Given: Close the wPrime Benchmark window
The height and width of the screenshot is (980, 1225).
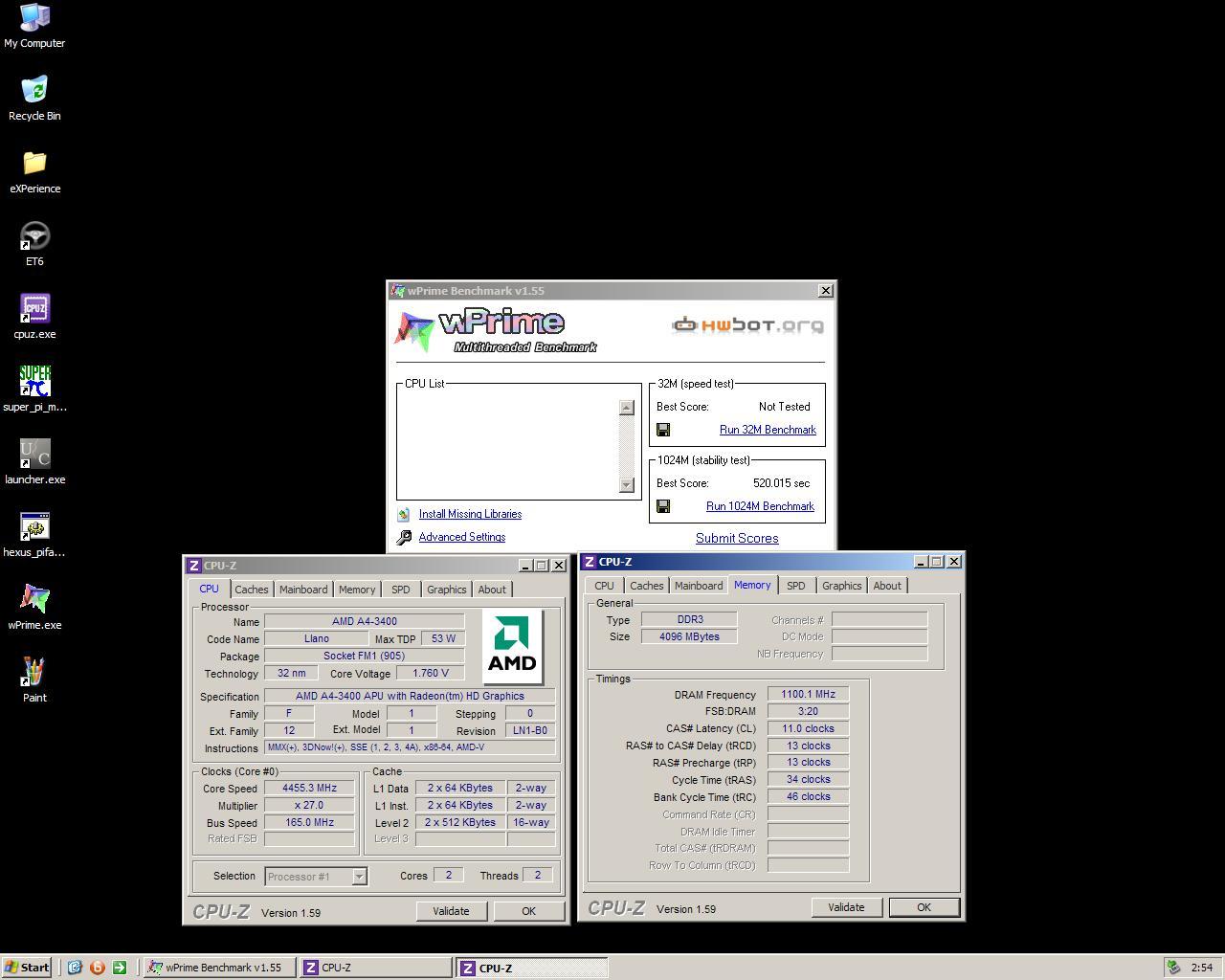Looking at the screenshot, I should click(826, 291).
